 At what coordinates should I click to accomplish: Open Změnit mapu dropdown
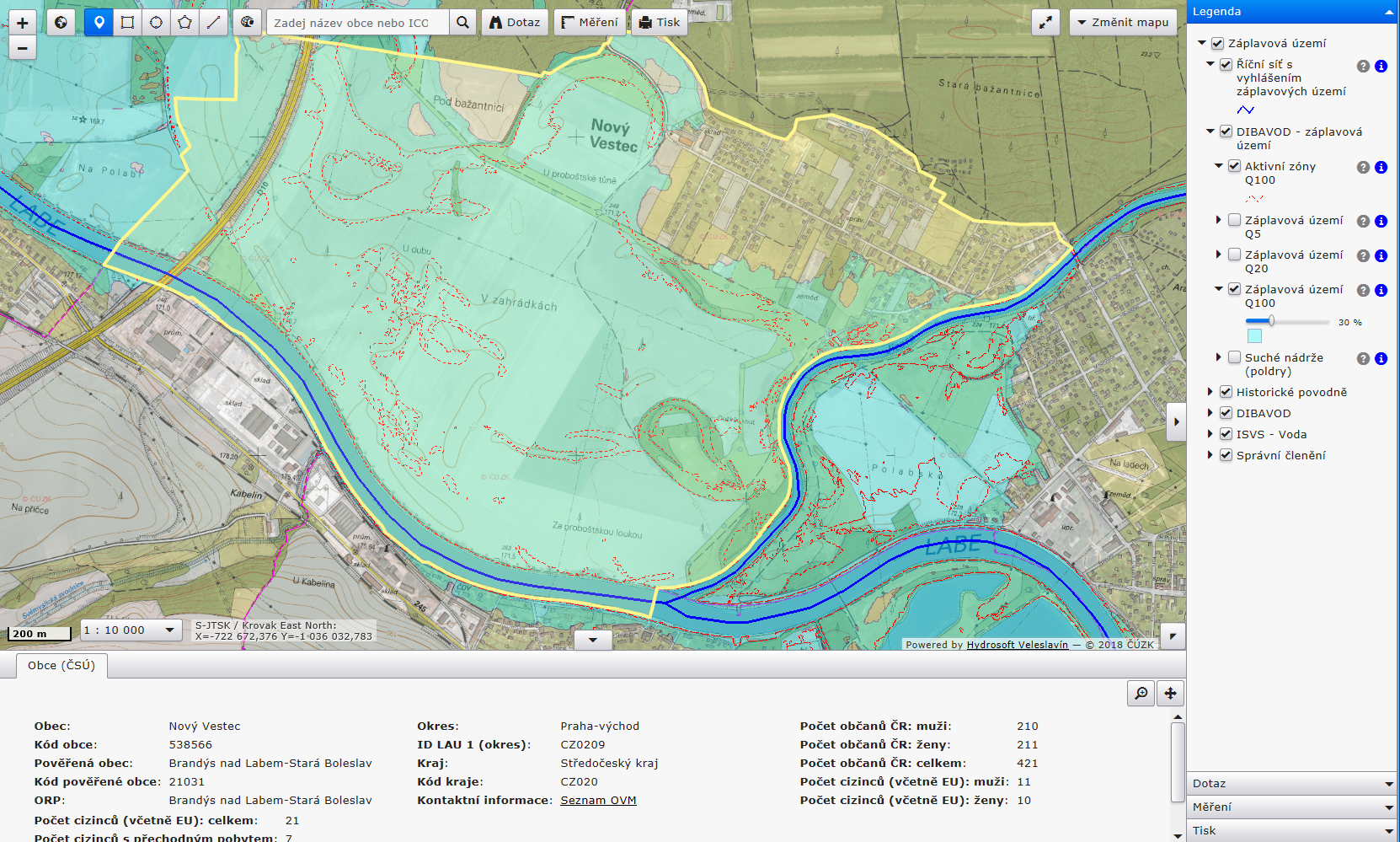coord(1123,23)
